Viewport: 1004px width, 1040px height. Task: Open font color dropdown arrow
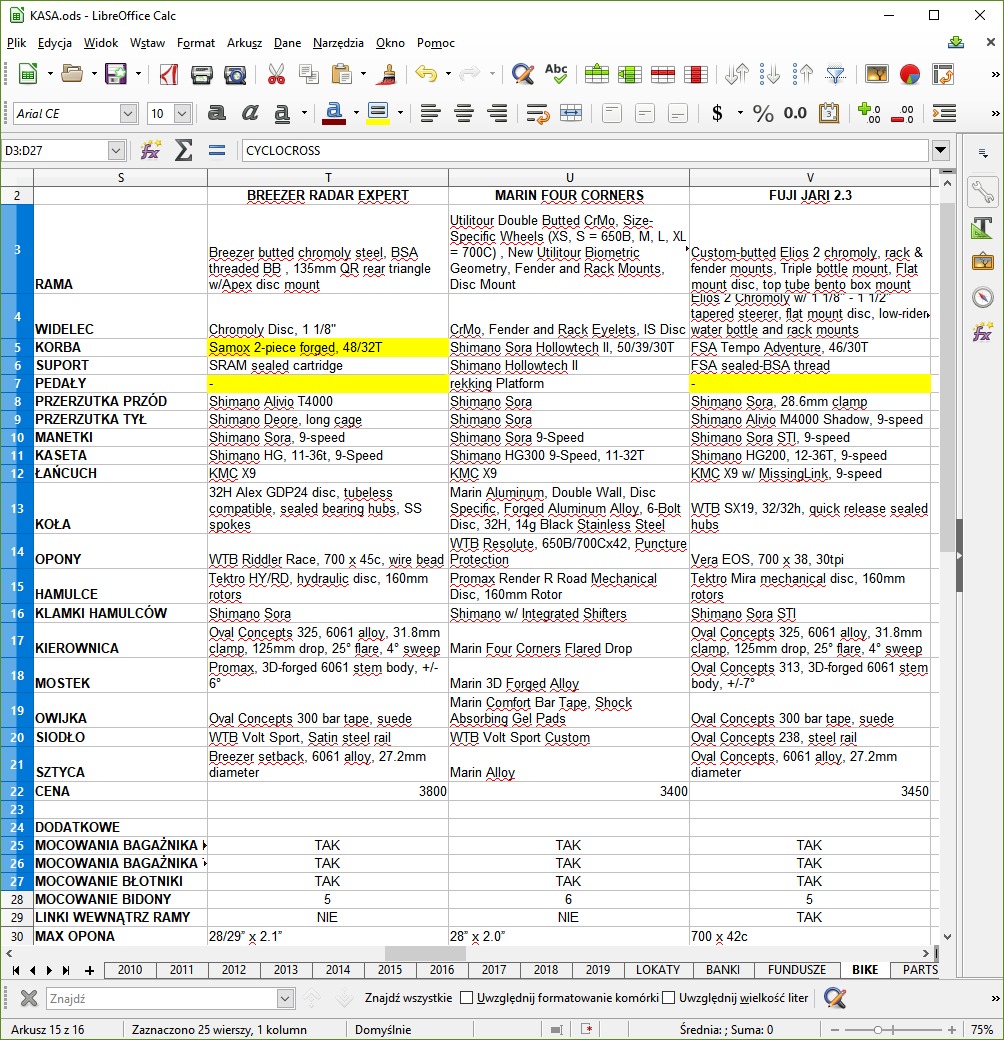pyautogui.click(x=357, y=113)
